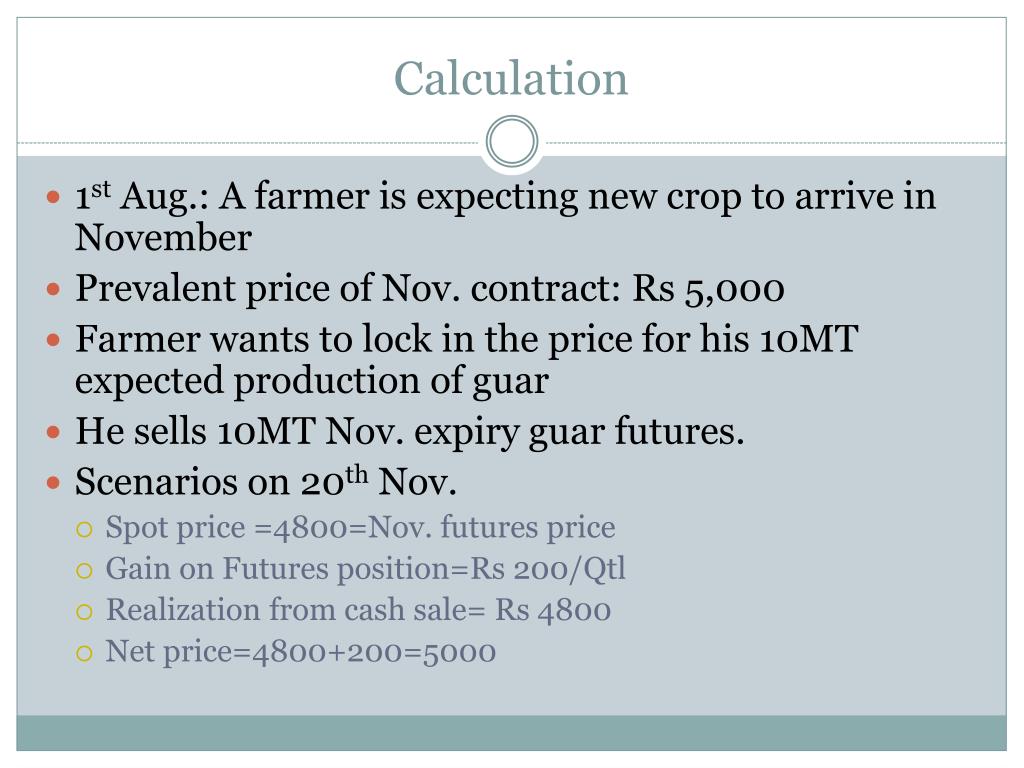
Task: Click the hollow bullet beside 'Spot price' line
Action: [x=84, y=529]
